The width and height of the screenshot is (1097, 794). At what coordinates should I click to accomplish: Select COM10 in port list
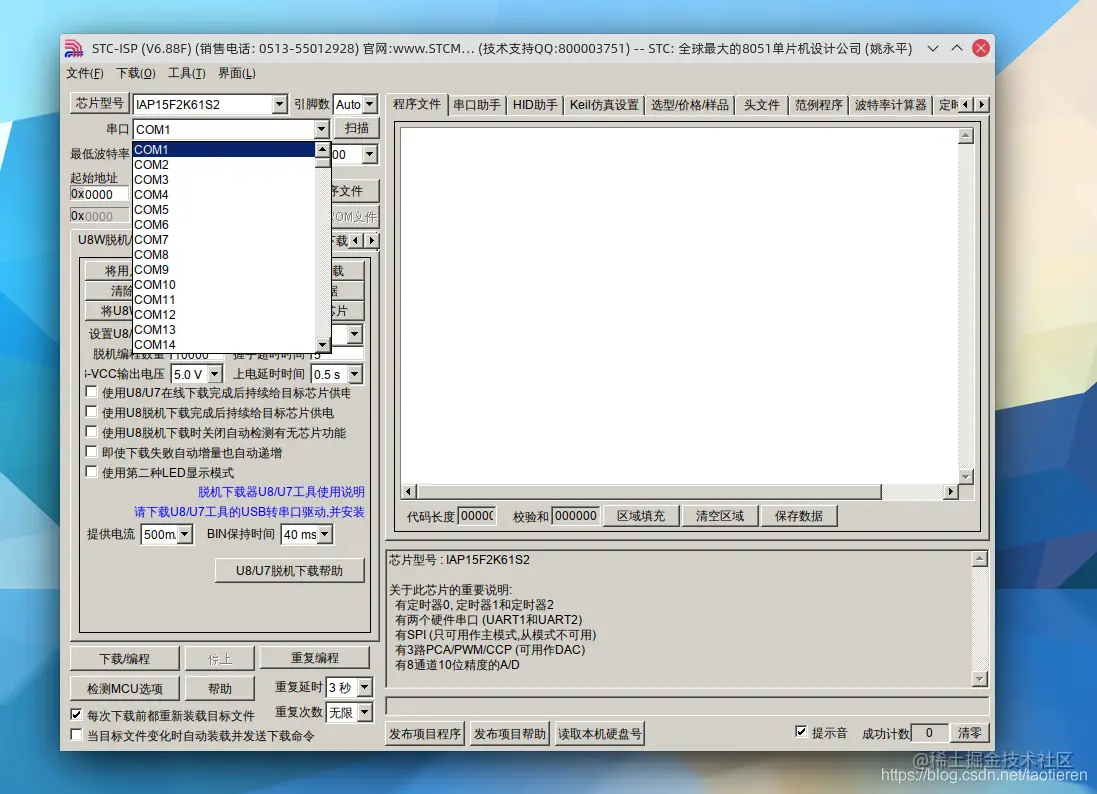[x=224, y=285]
